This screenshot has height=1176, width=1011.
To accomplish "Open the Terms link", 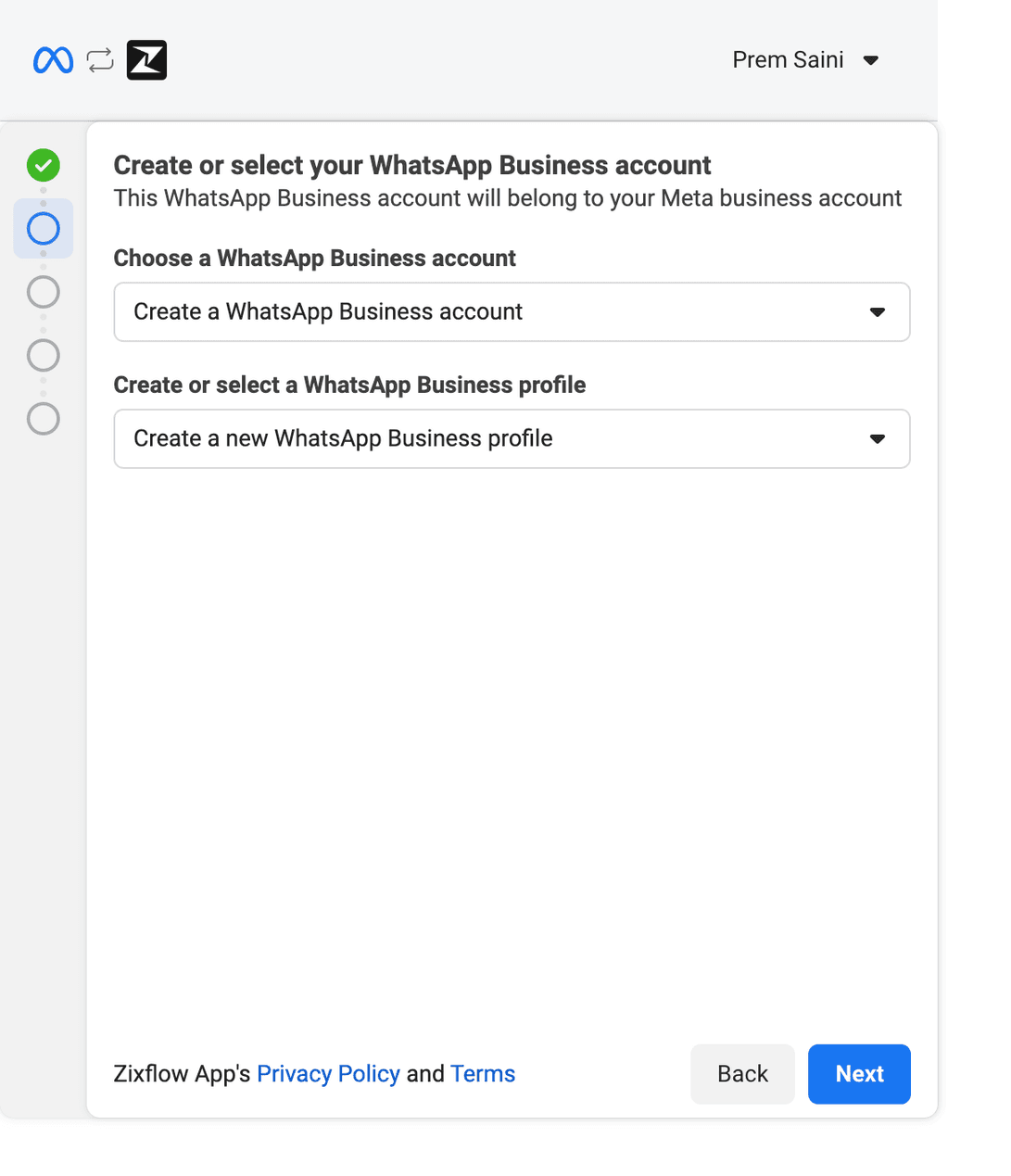I will click(x=483, y=1074).
